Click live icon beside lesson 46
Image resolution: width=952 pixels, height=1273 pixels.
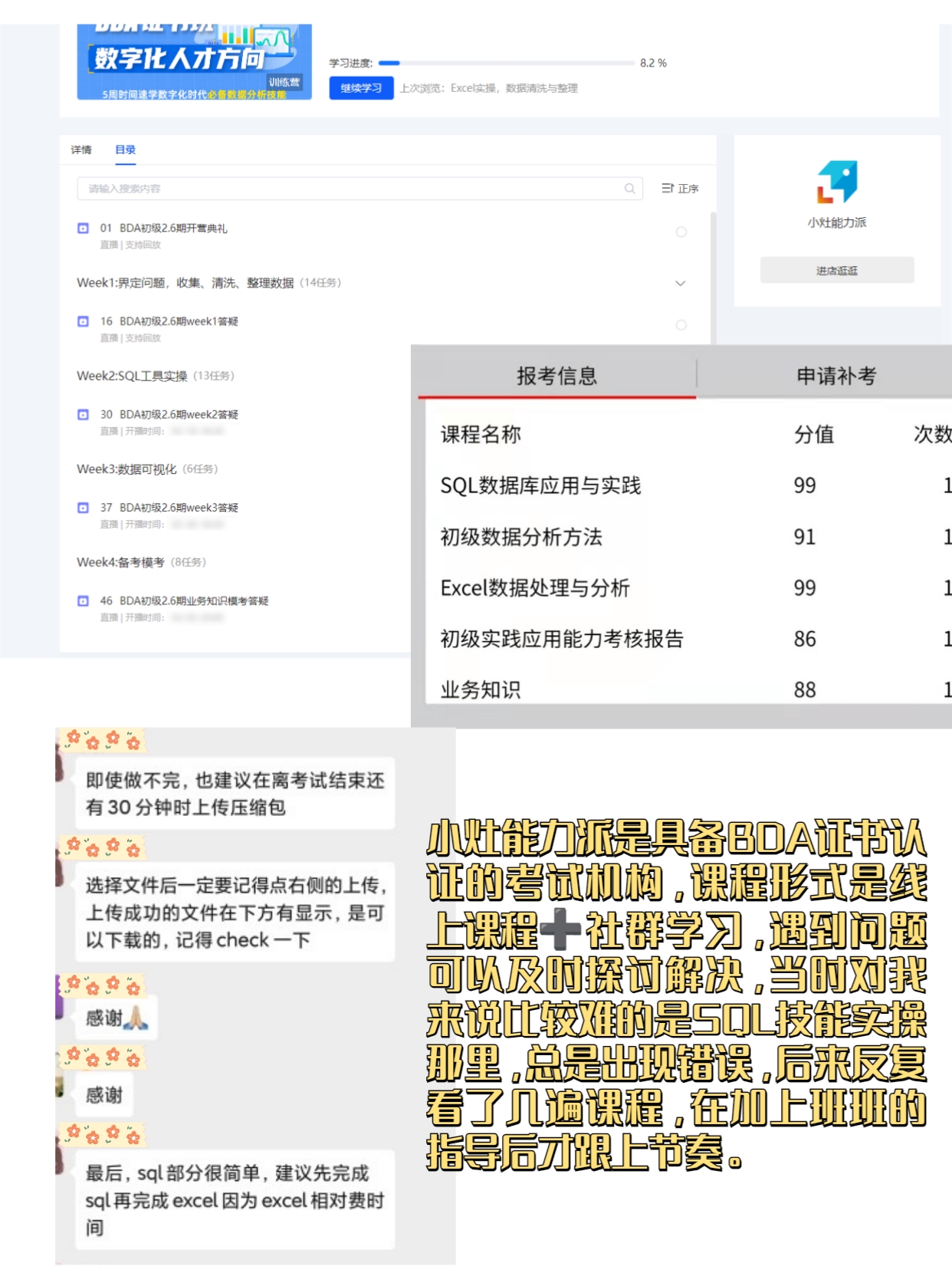point(83,600)
